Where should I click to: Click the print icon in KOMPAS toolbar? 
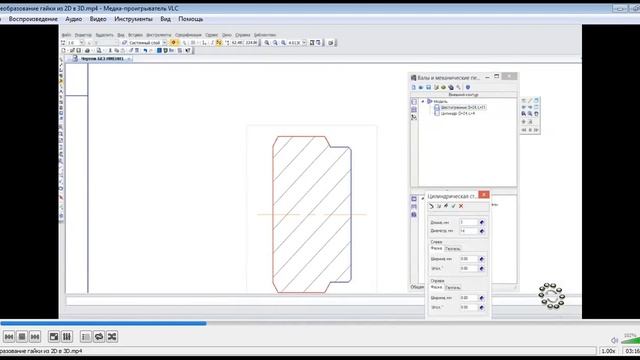pos(87,51)
